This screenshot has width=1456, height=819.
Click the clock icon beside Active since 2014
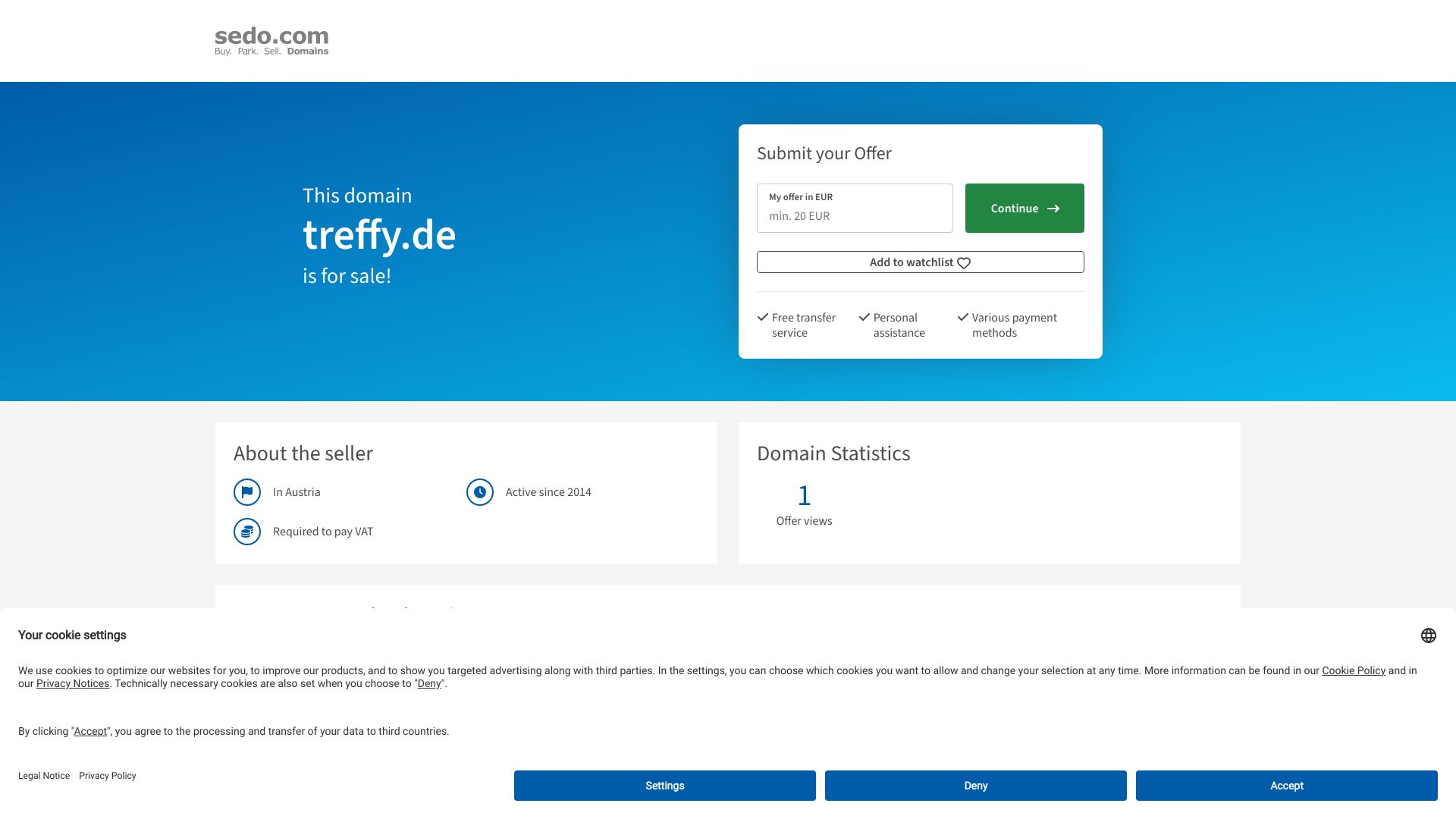tap(480, 492)
